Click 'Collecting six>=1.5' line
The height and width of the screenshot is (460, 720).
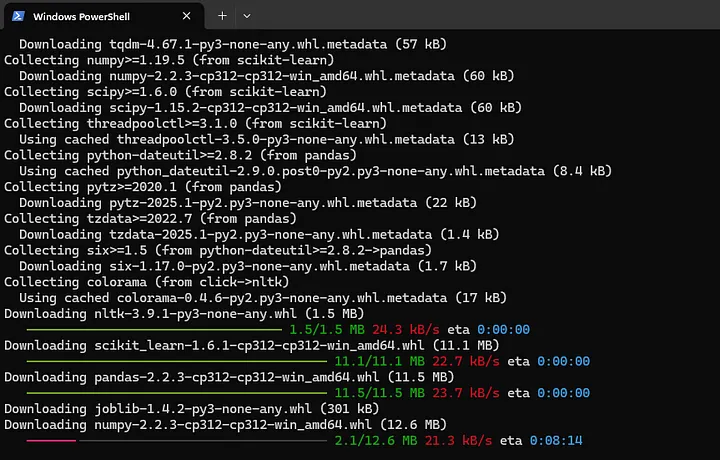218,250
